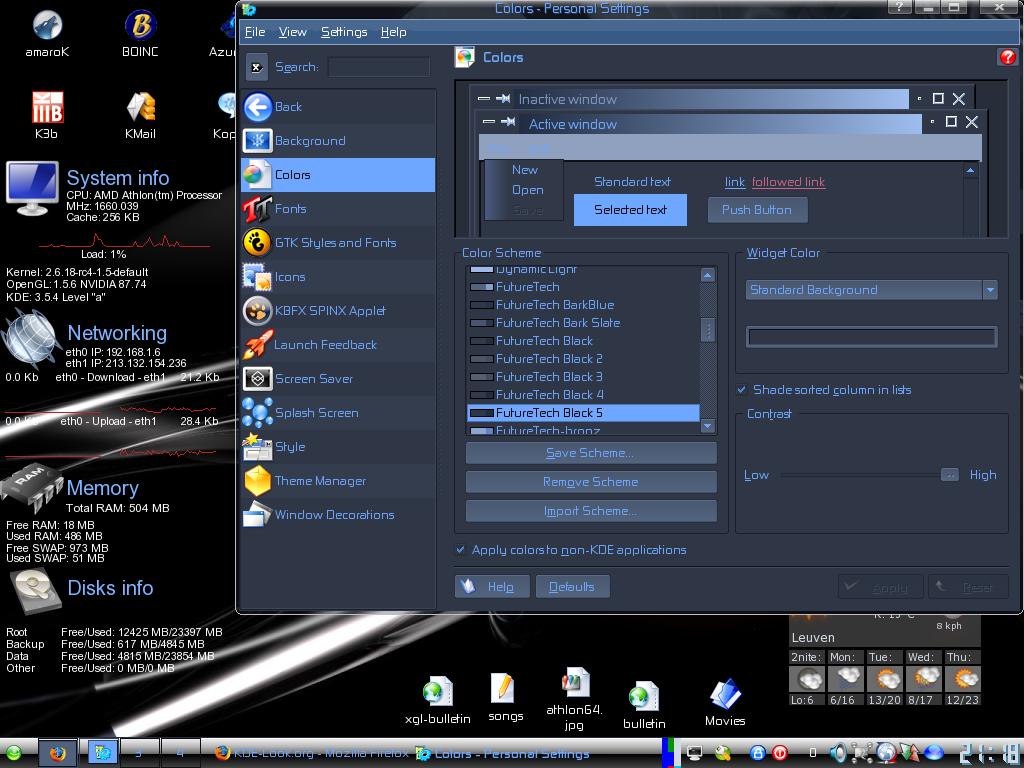This screenshot has height=768, width=1024.
Task: Open the Style settings module
Action: 338,446
